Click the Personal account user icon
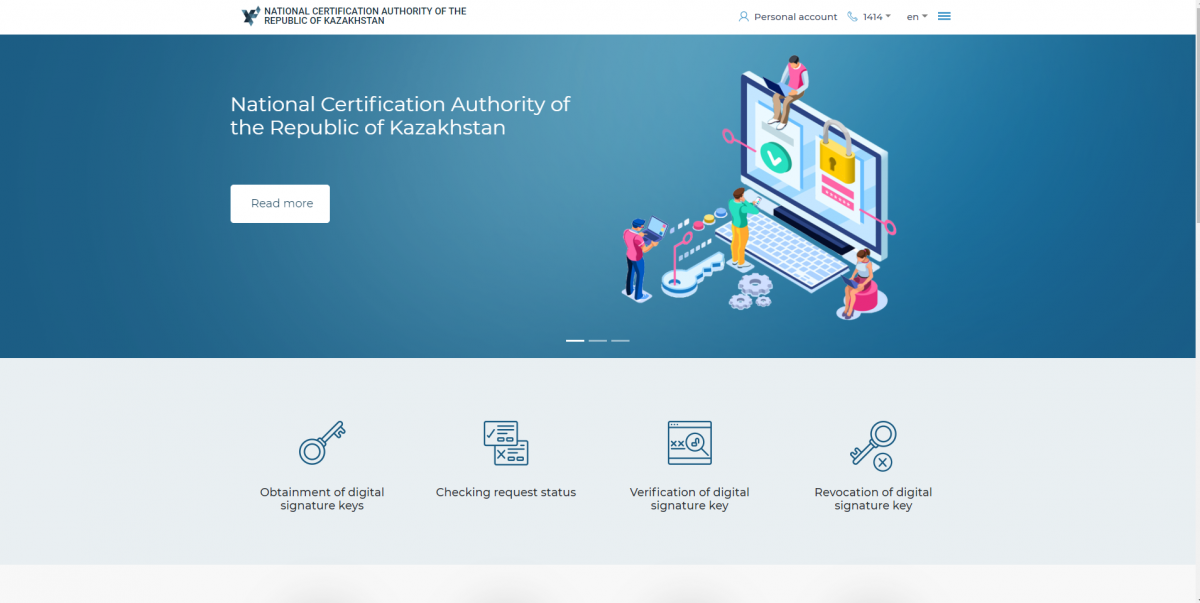1200x603 pixels. coord(744,17)
